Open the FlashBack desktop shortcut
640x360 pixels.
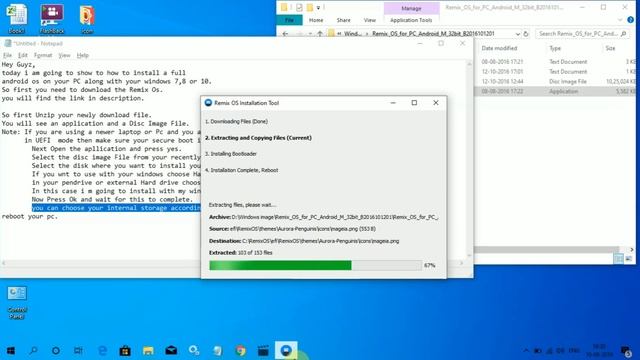click(x=52, y=18)
